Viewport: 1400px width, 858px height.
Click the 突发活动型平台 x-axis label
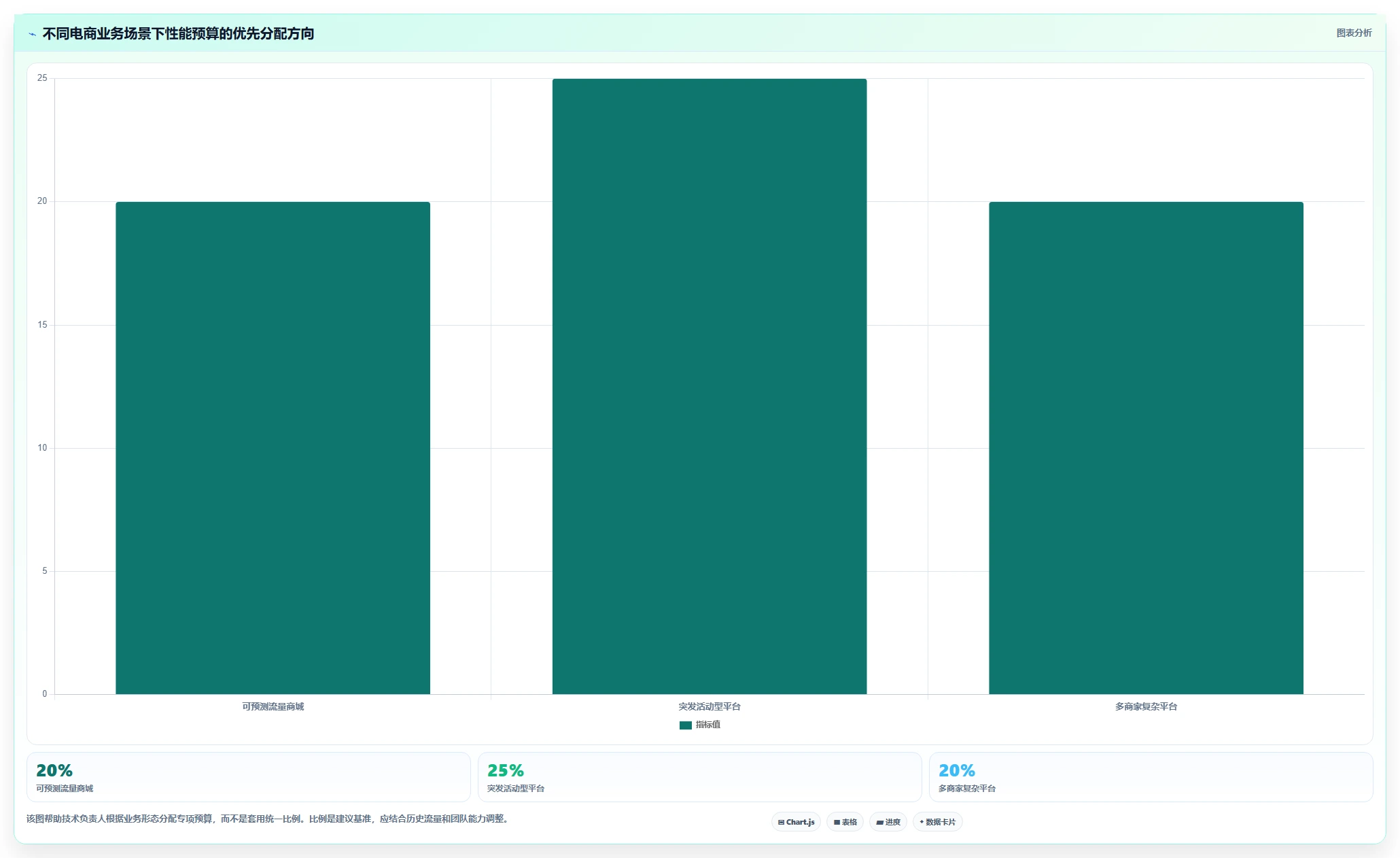[x=710, y=707]
